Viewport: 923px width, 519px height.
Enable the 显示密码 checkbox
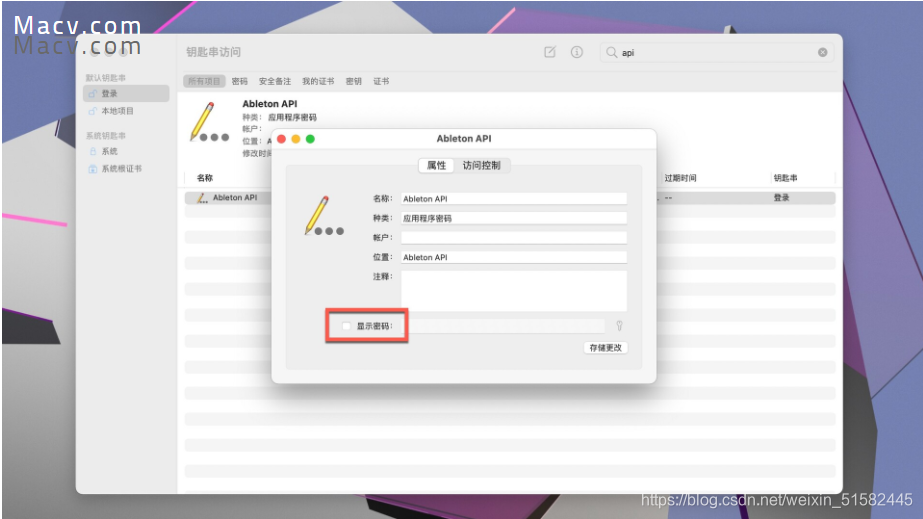(x=346, y=326)
